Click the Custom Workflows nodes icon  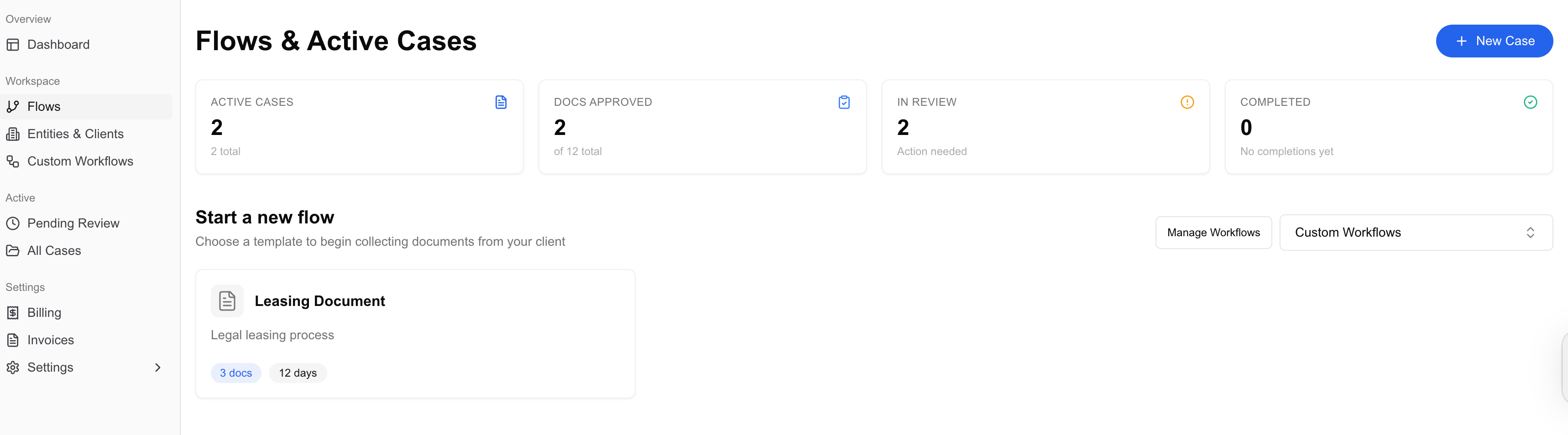click(x=13, y=161)
